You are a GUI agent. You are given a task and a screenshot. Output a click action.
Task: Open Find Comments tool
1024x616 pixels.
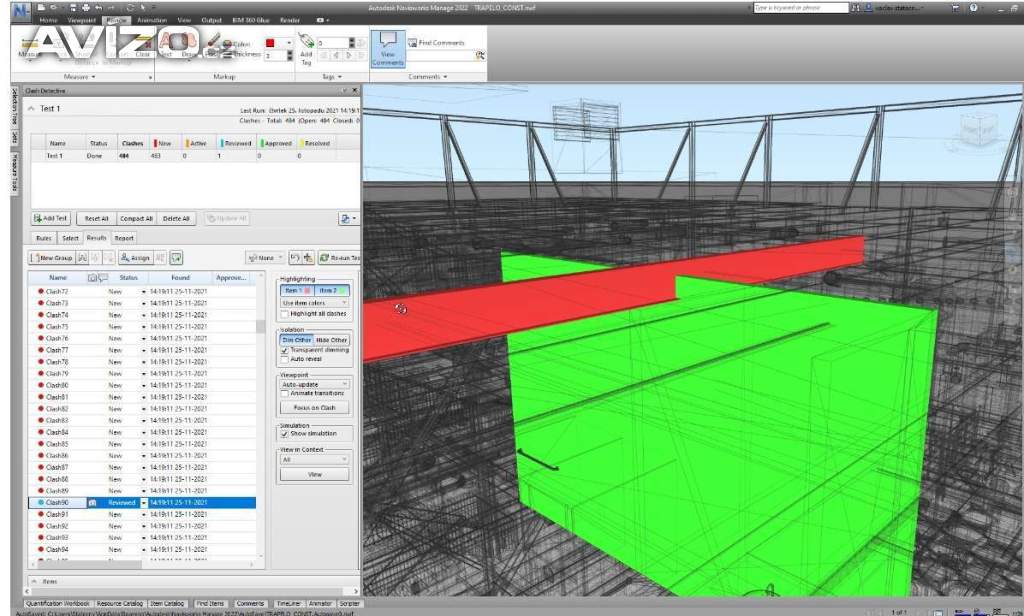tap(436, 43)
